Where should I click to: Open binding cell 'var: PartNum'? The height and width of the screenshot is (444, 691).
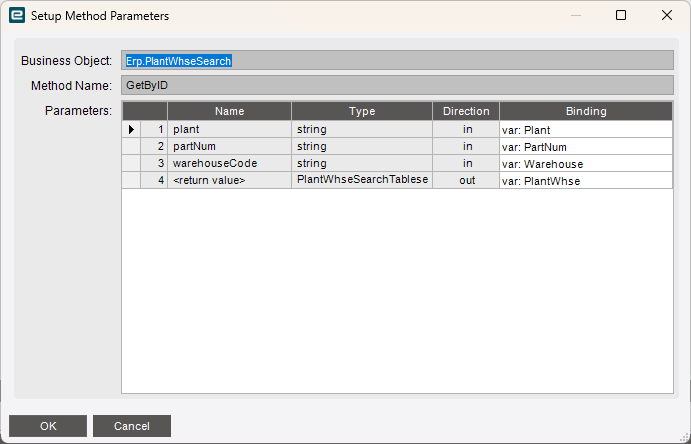585,147
